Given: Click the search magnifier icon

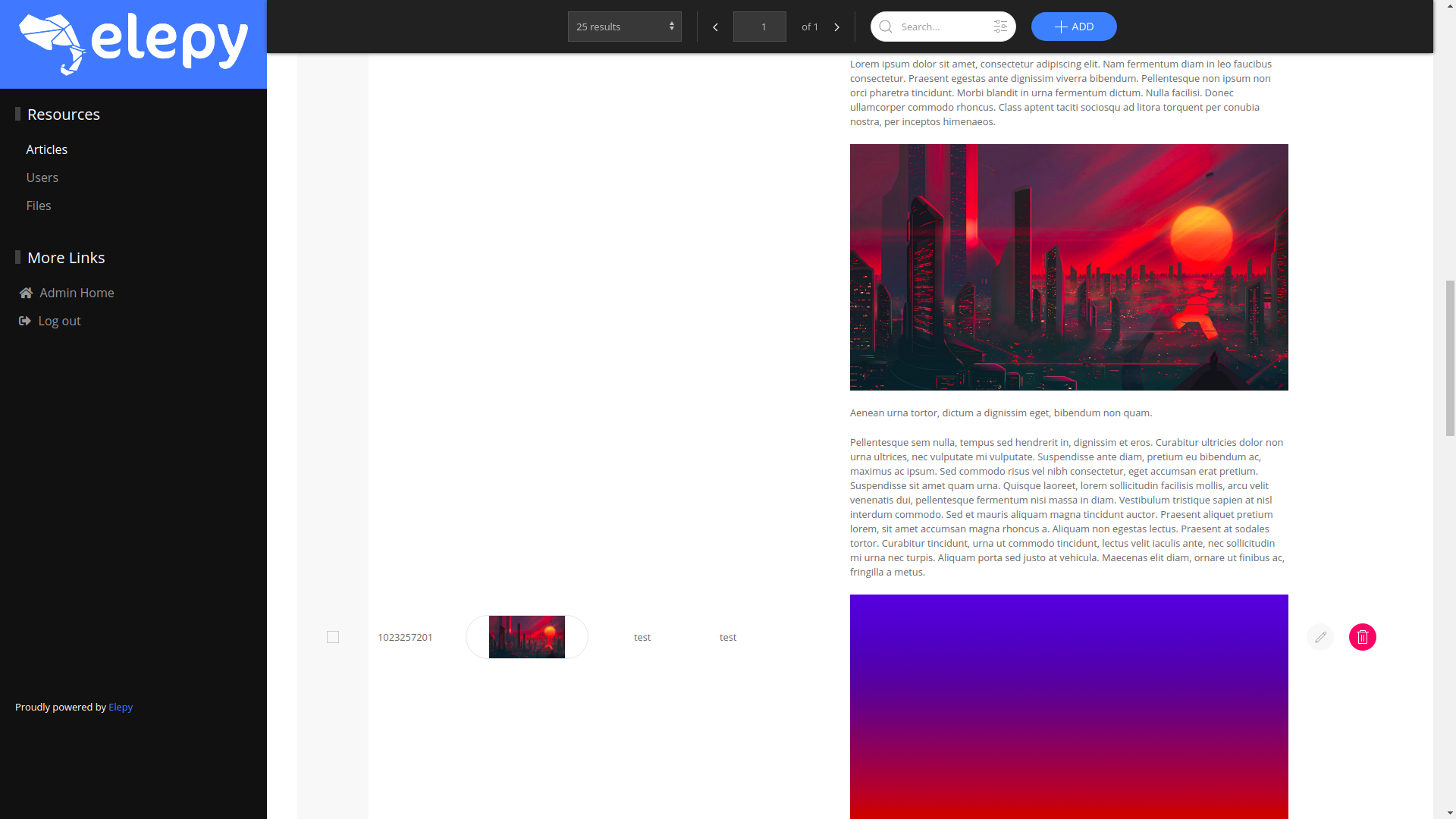Looking at the screenshot, I should 886,27.
